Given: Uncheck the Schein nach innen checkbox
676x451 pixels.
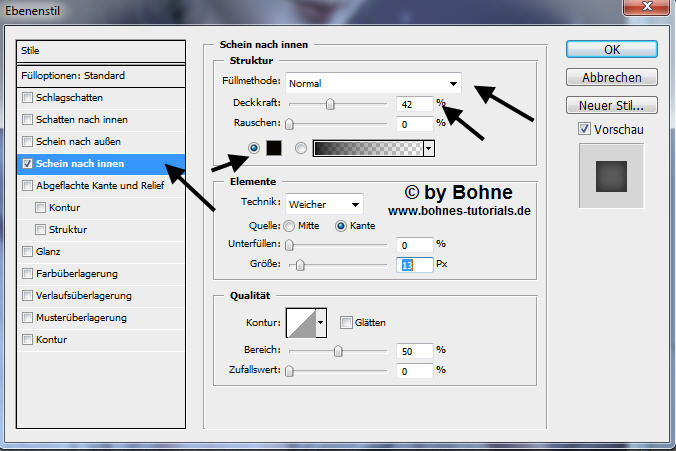Looking at the screenshot, I should [x=28, y=163].
